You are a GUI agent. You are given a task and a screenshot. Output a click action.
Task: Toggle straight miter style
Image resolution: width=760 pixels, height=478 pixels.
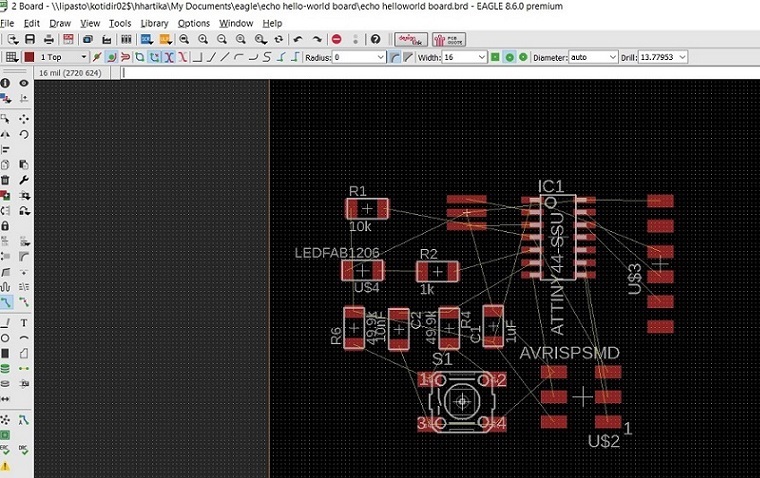click(408, 57)
